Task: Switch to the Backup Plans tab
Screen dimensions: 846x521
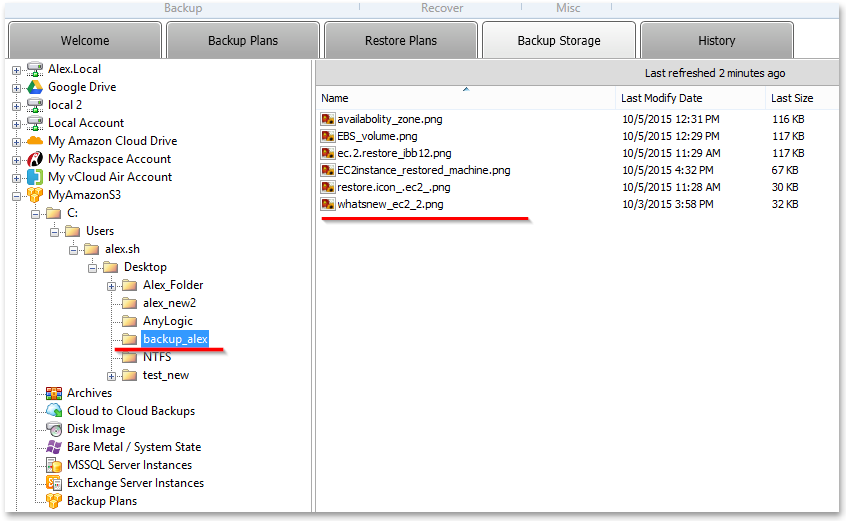Action: point(243,40)
